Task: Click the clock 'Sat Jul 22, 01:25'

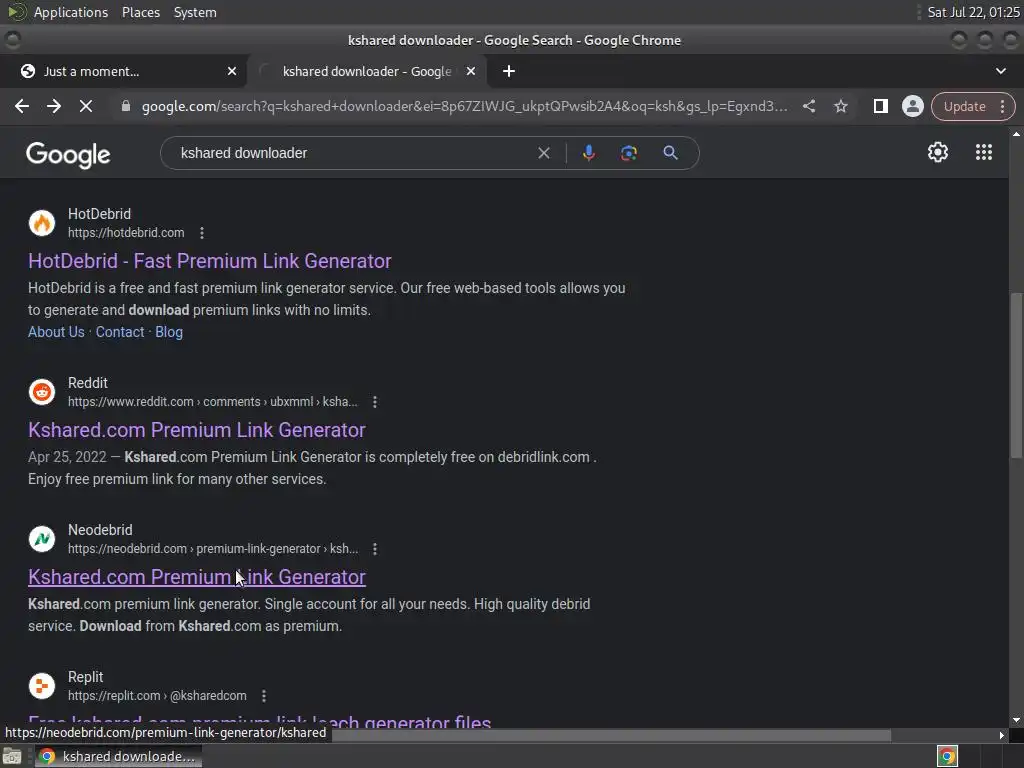Action: pyautogui.click(x=973, y=12)
